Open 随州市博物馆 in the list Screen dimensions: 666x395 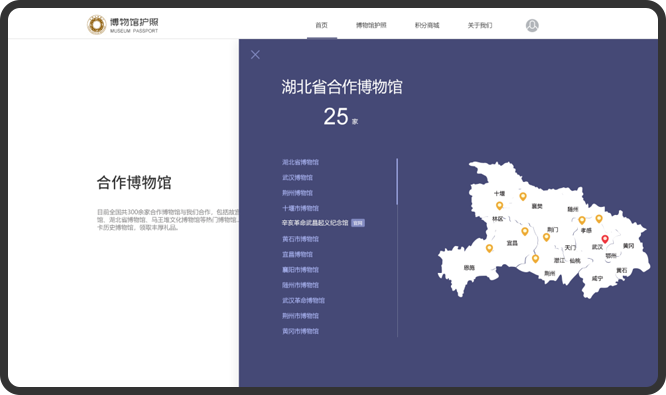click(x=300, y=285)
